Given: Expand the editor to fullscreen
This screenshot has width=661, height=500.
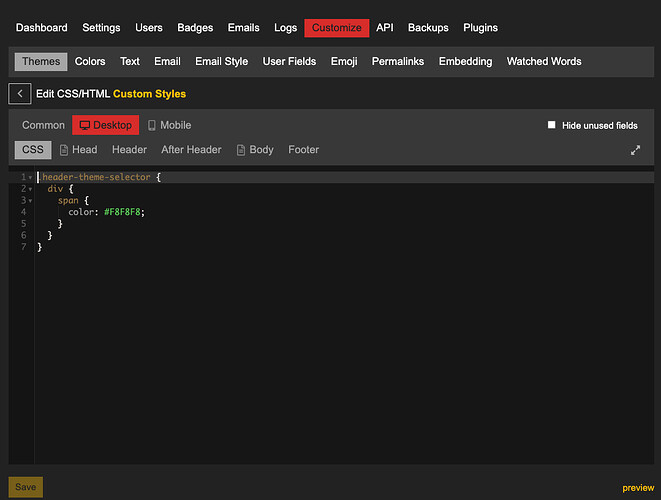Looking at the screenshot, I should (x=635, y=150).
